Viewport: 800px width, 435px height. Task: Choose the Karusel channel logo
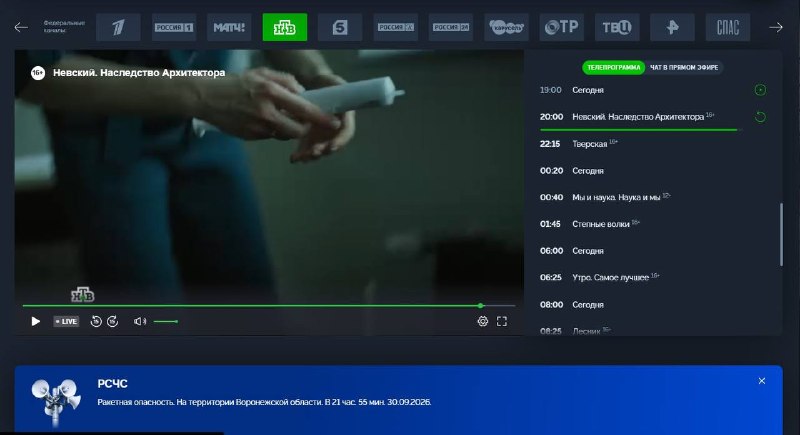coord(506,27)
